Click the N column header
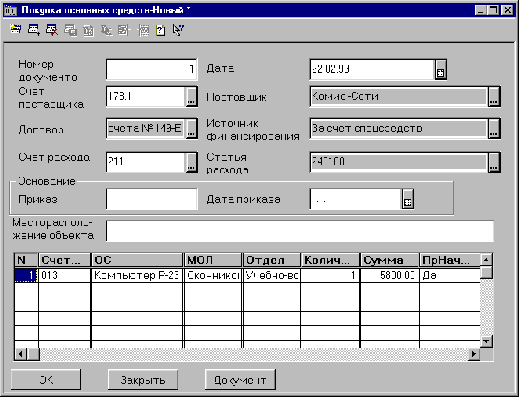 [26, 260]
